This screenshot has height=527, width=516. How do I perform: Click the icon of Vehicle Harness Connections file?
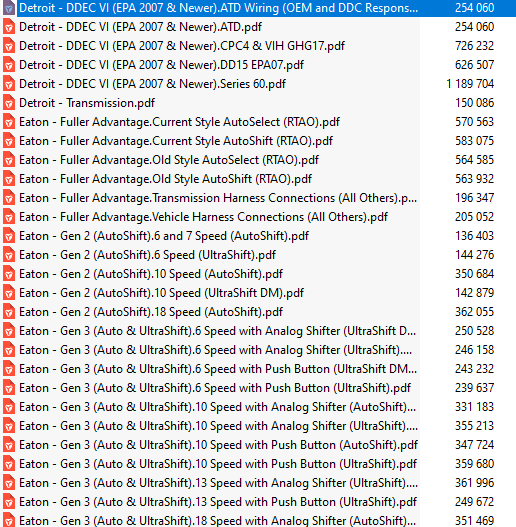click(x=9, y=217)
